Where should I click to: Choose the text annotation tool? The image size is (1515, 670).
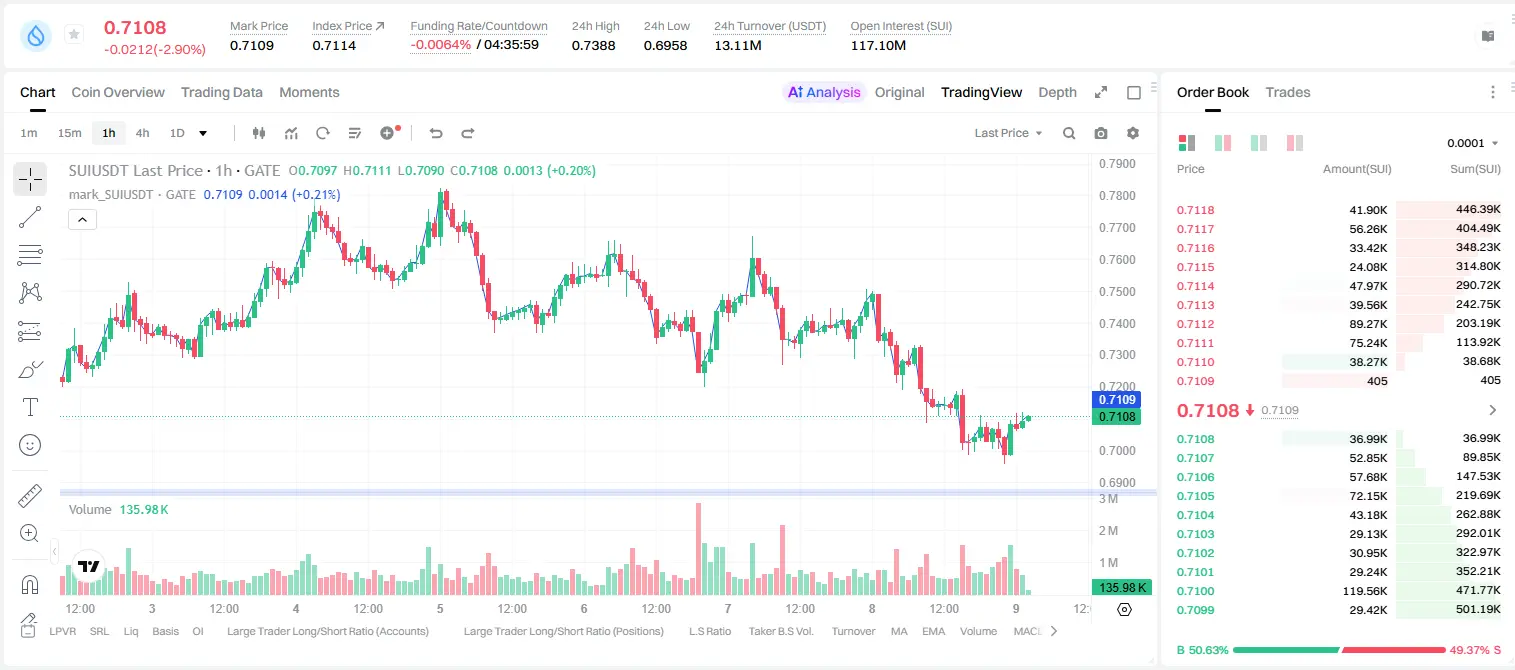pyautogui.click(x=30, y=407)
